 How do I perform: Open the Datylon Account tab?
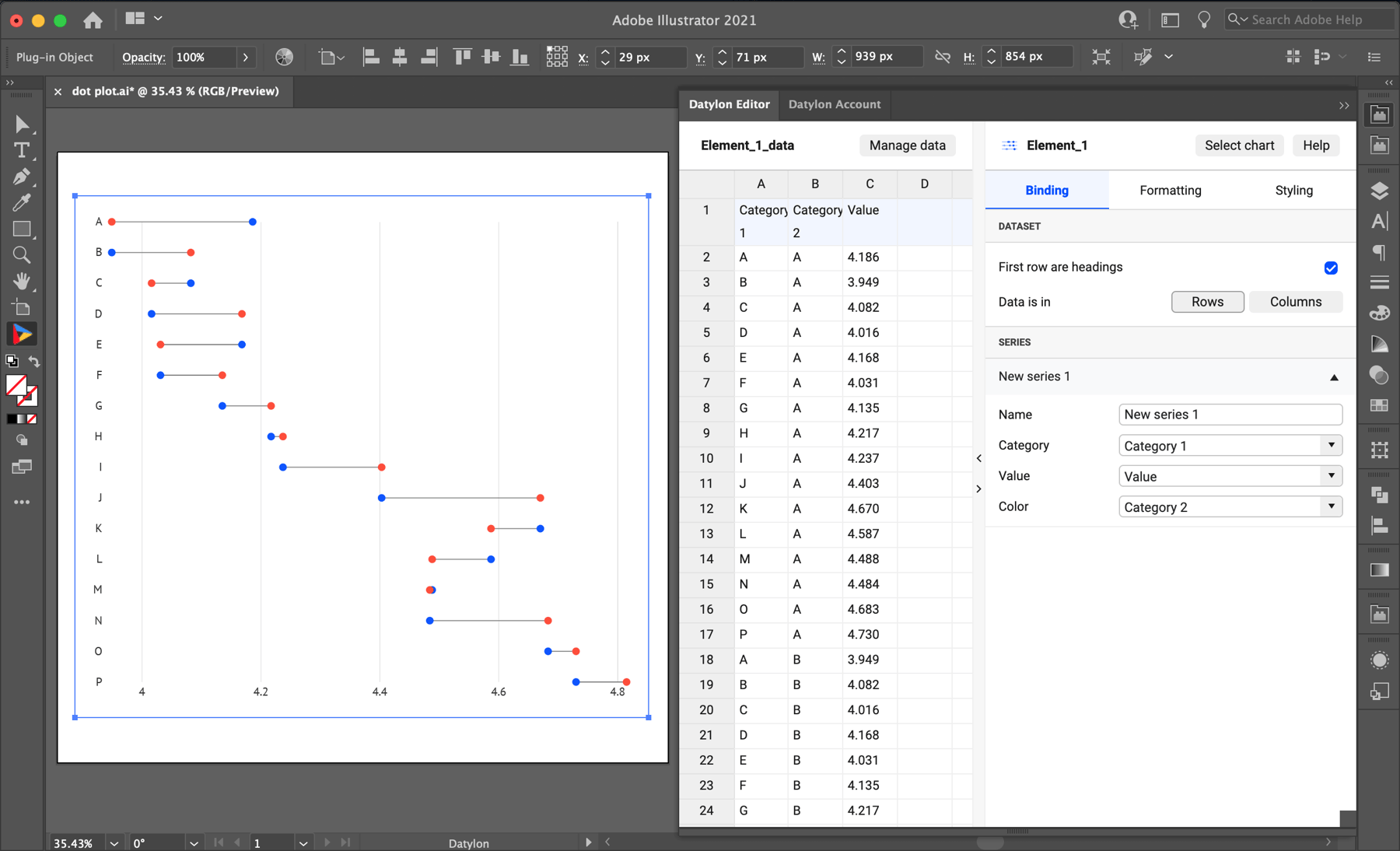click(835, 104)
